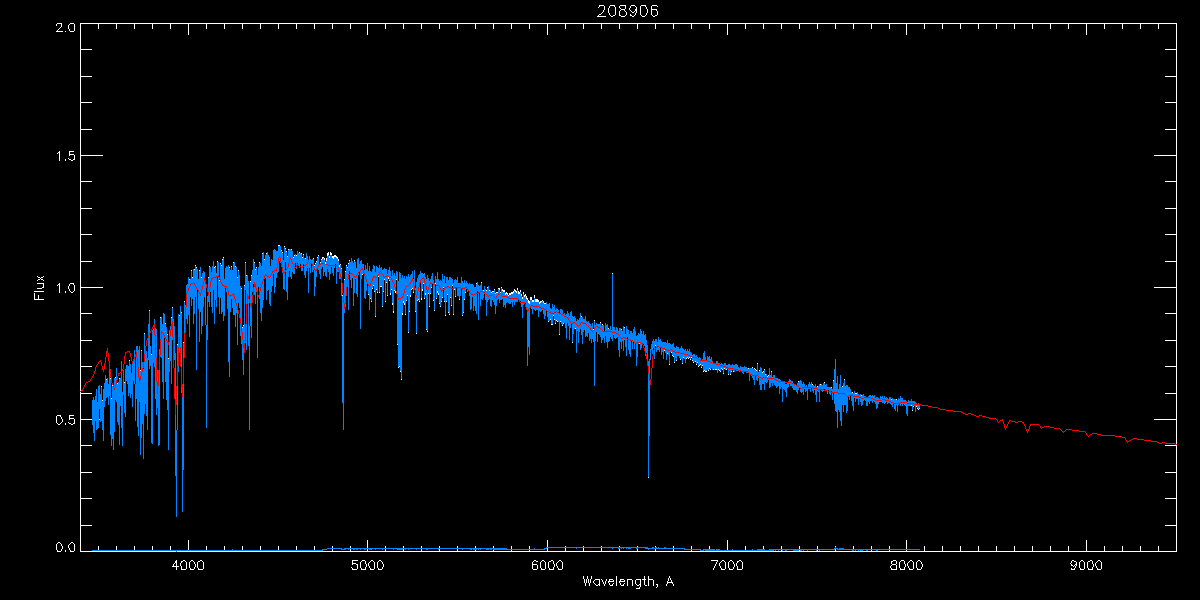
Task: Click the 0.5 y-axis tick label
Action: (65, 419)
